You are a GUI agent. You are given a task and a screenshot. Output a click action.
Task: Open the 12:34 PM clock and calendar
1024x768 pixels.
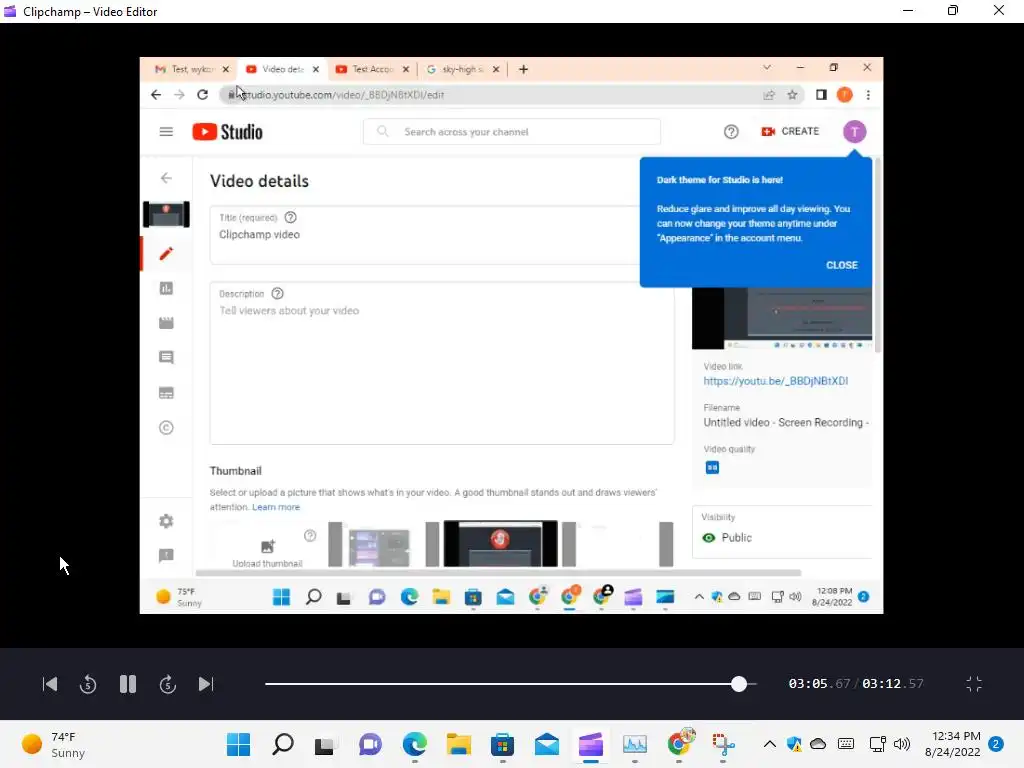click(953, 744)
